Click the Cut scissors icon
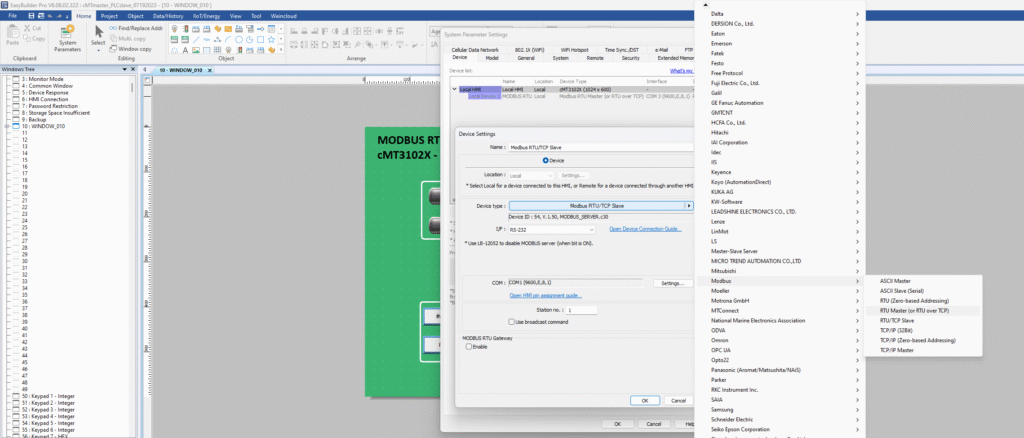 27,28
